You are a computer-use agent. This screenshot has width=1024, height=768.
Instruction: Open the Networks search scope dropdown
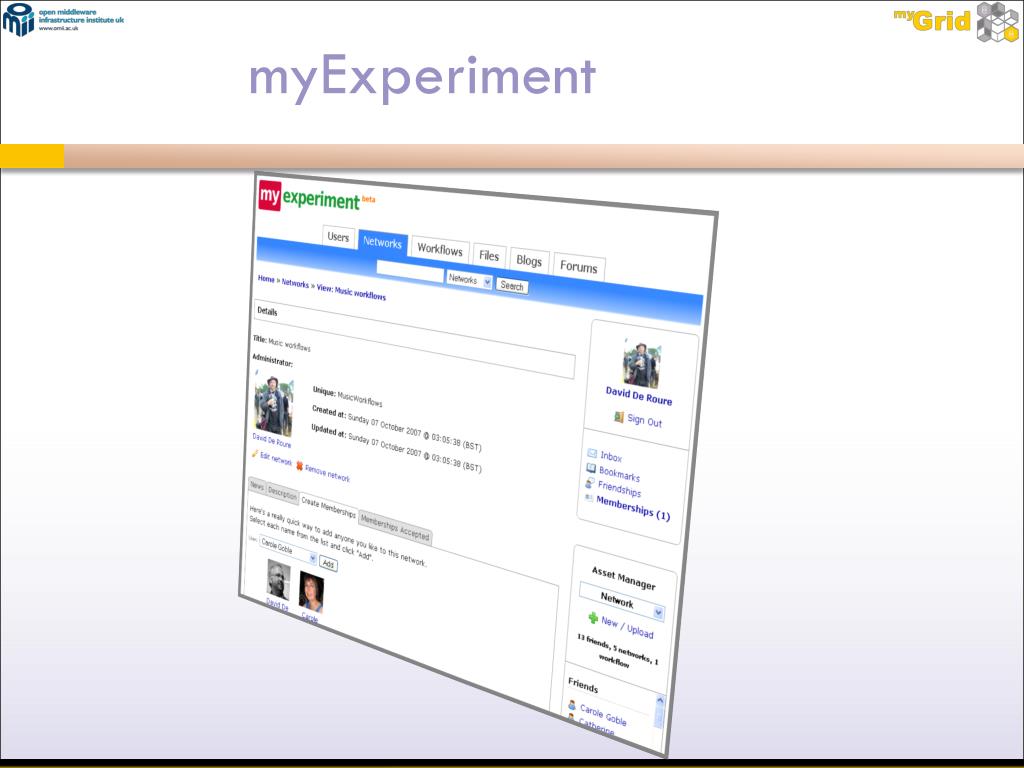pos(469,280)
